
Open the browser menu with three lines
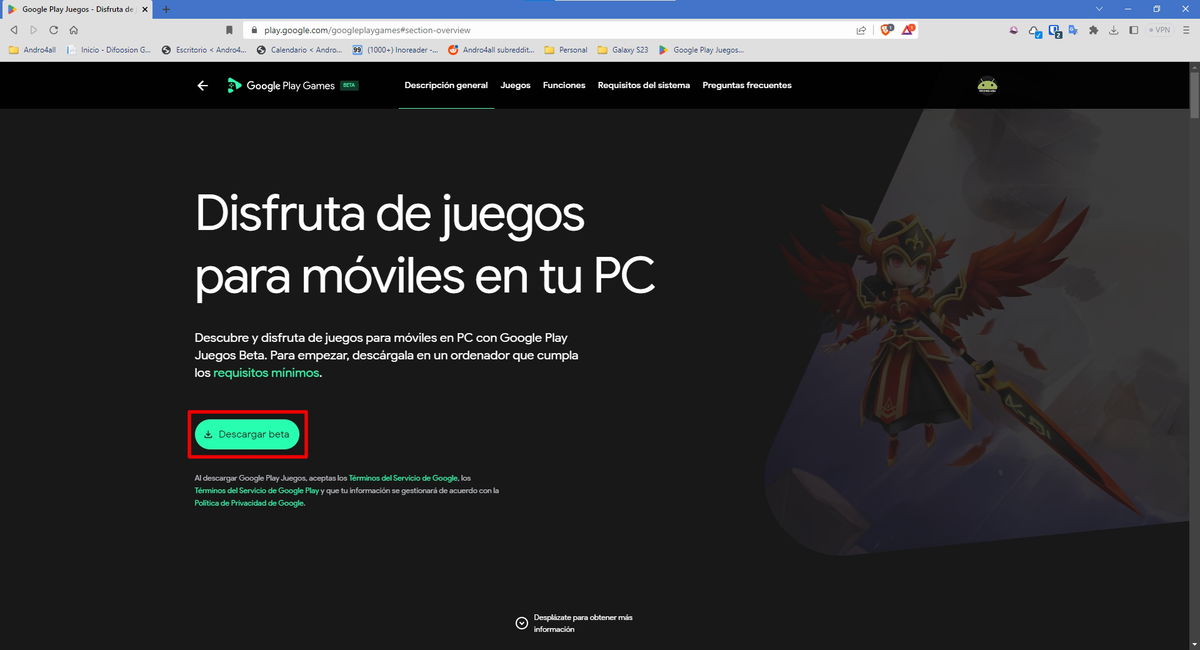click(1186, 30)
